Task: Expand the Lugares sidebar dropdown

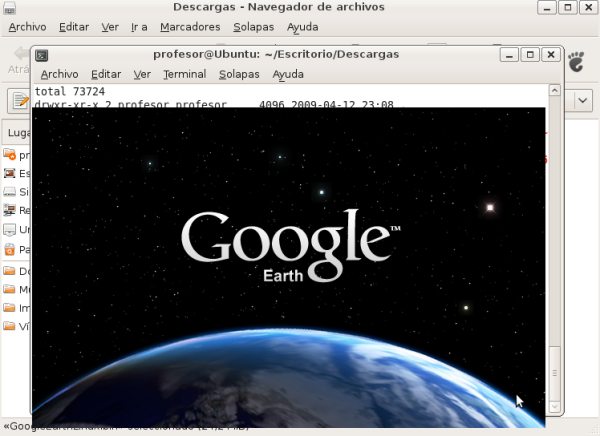Action: tap(18, 132)
